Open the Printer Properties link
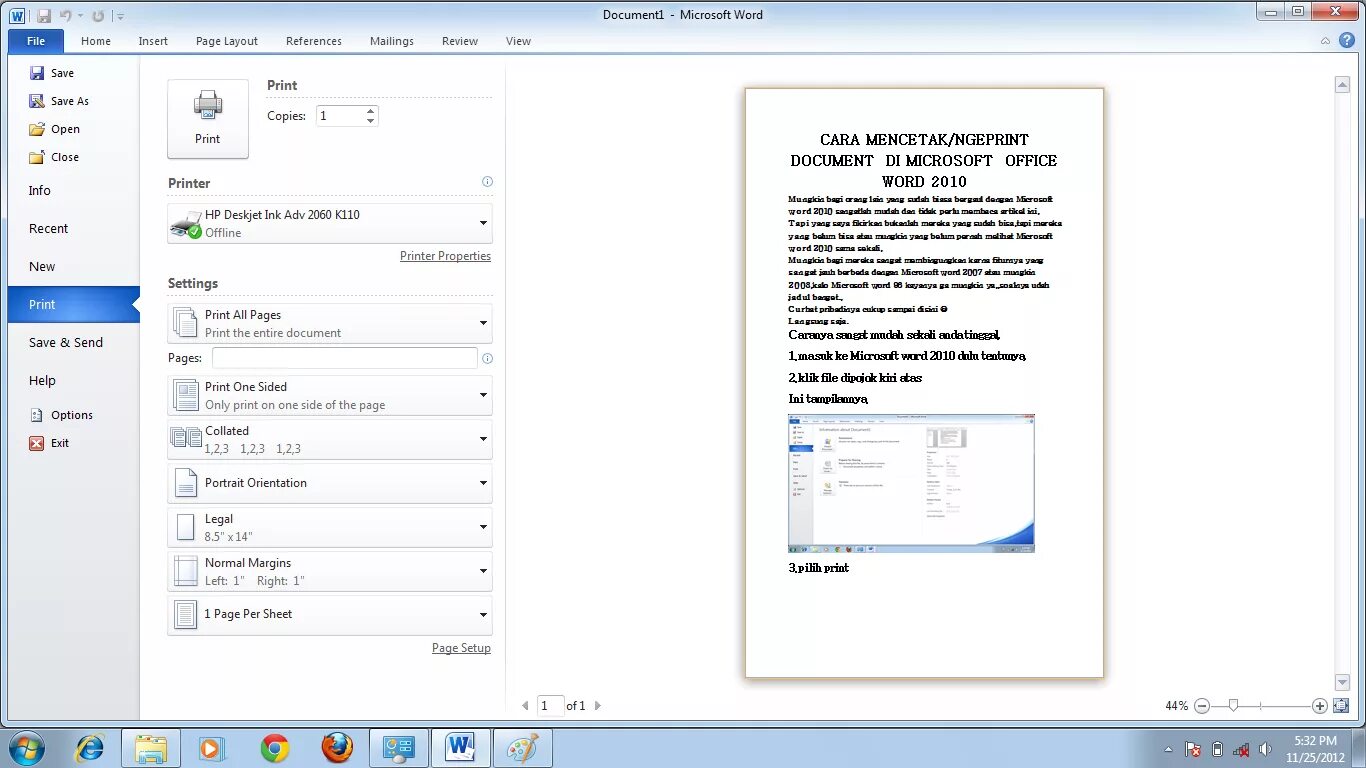 point(445,256)
